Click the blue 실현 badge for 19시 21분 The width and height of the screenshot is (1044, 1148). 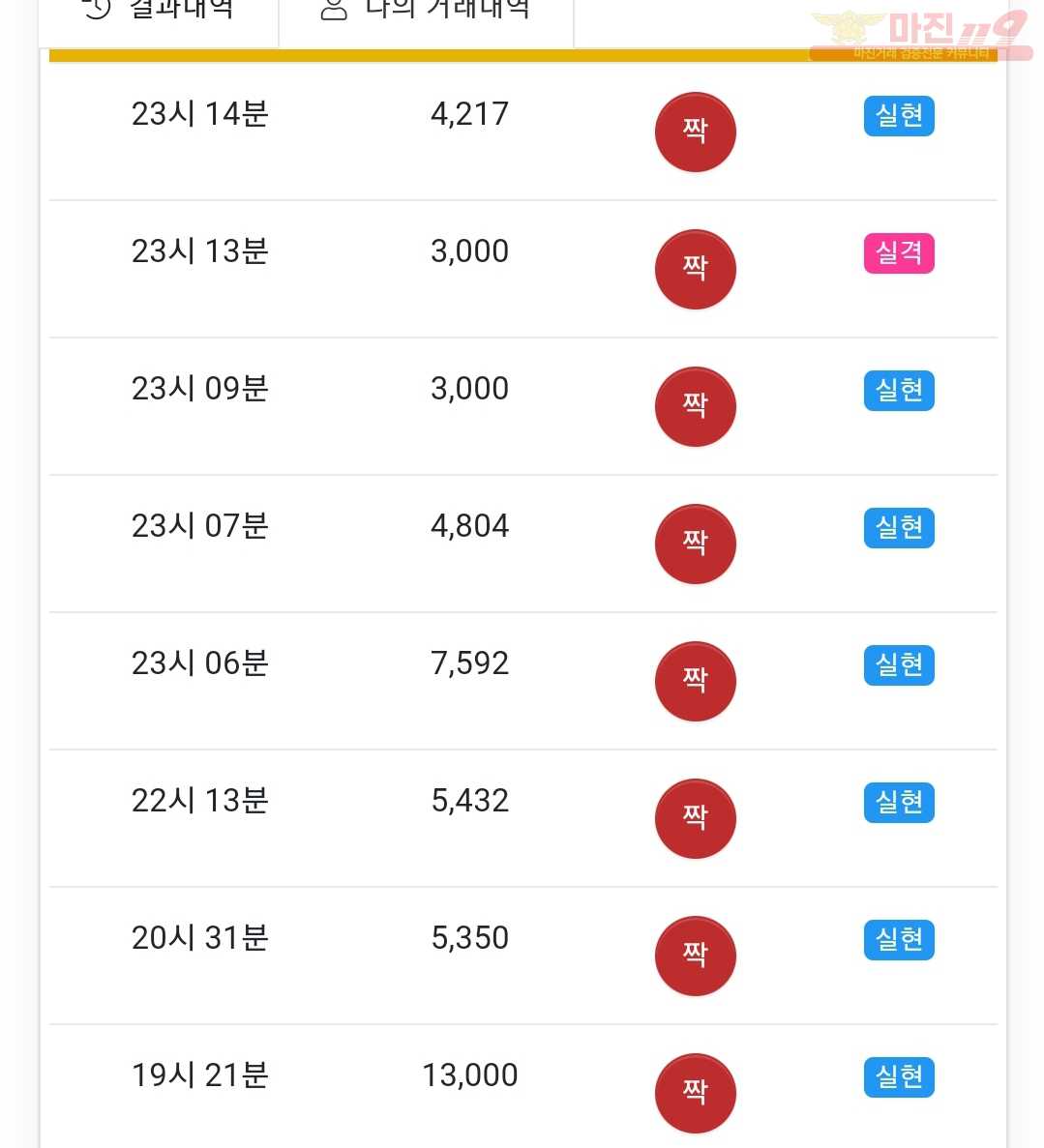[899, 1077]
